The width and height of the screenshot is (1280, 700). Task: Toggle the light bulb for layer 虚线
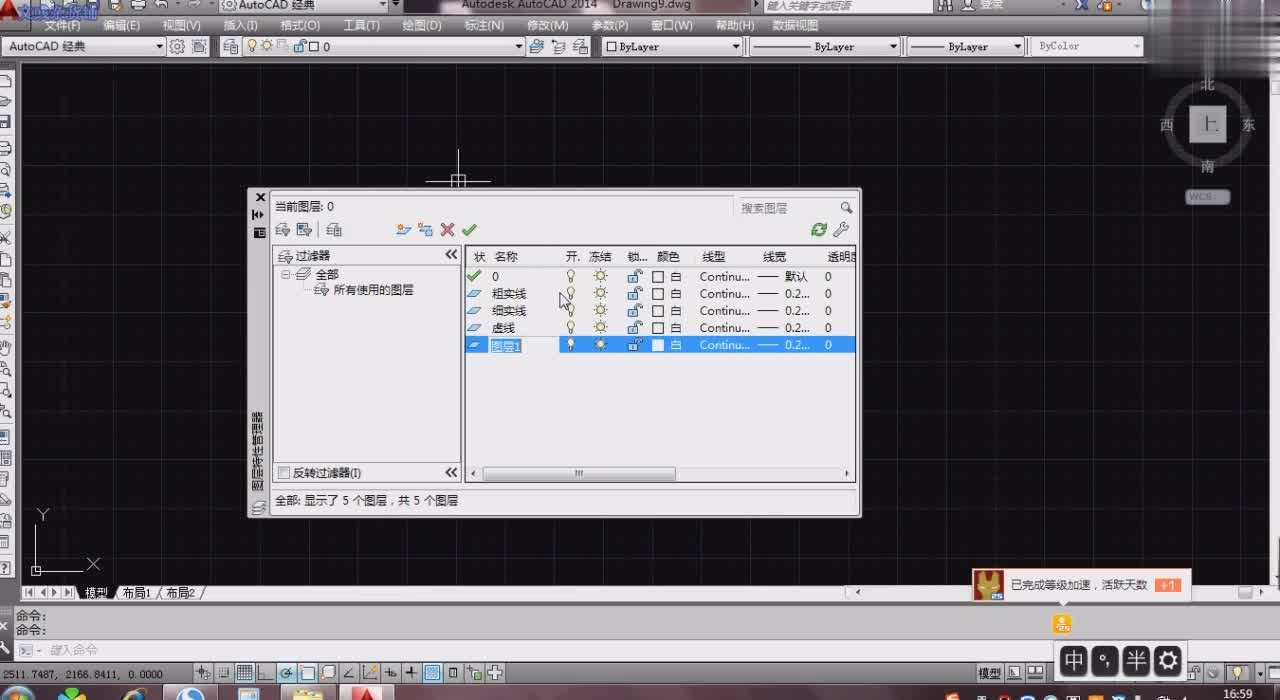571,327
